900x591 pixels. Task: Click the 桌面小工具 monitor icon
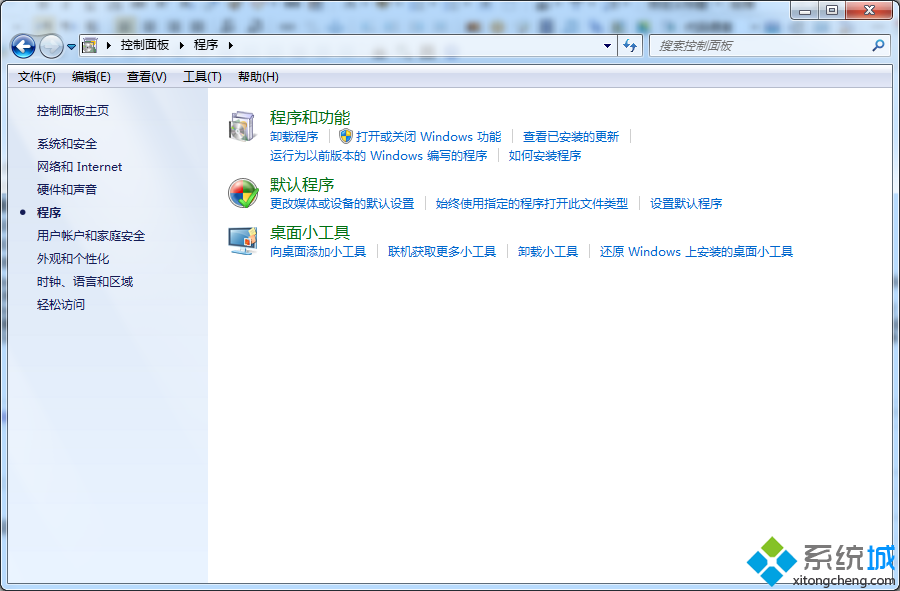coord(243,241)
